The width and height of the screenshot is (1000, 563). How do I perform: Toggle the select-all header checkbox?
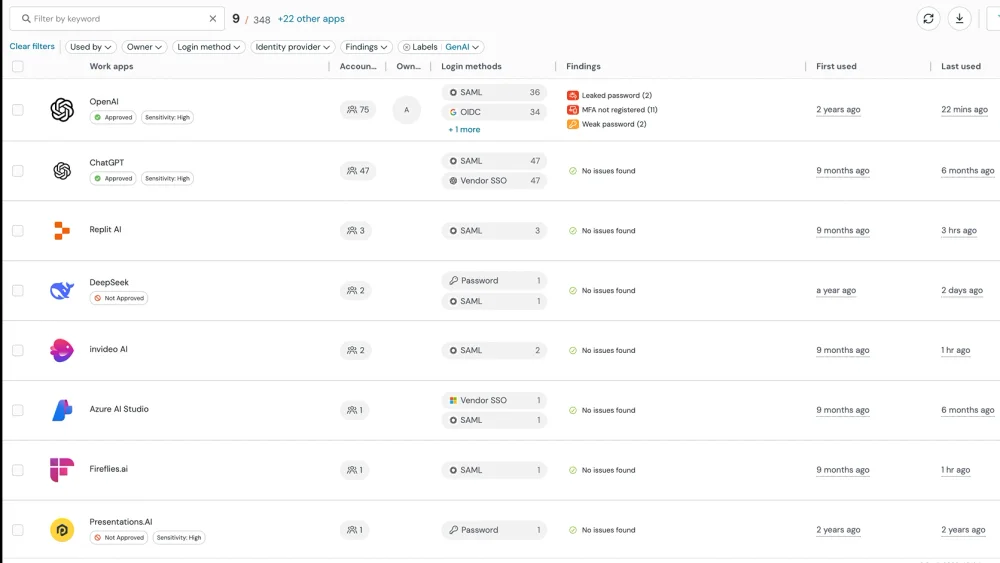[x=18, y=66]
